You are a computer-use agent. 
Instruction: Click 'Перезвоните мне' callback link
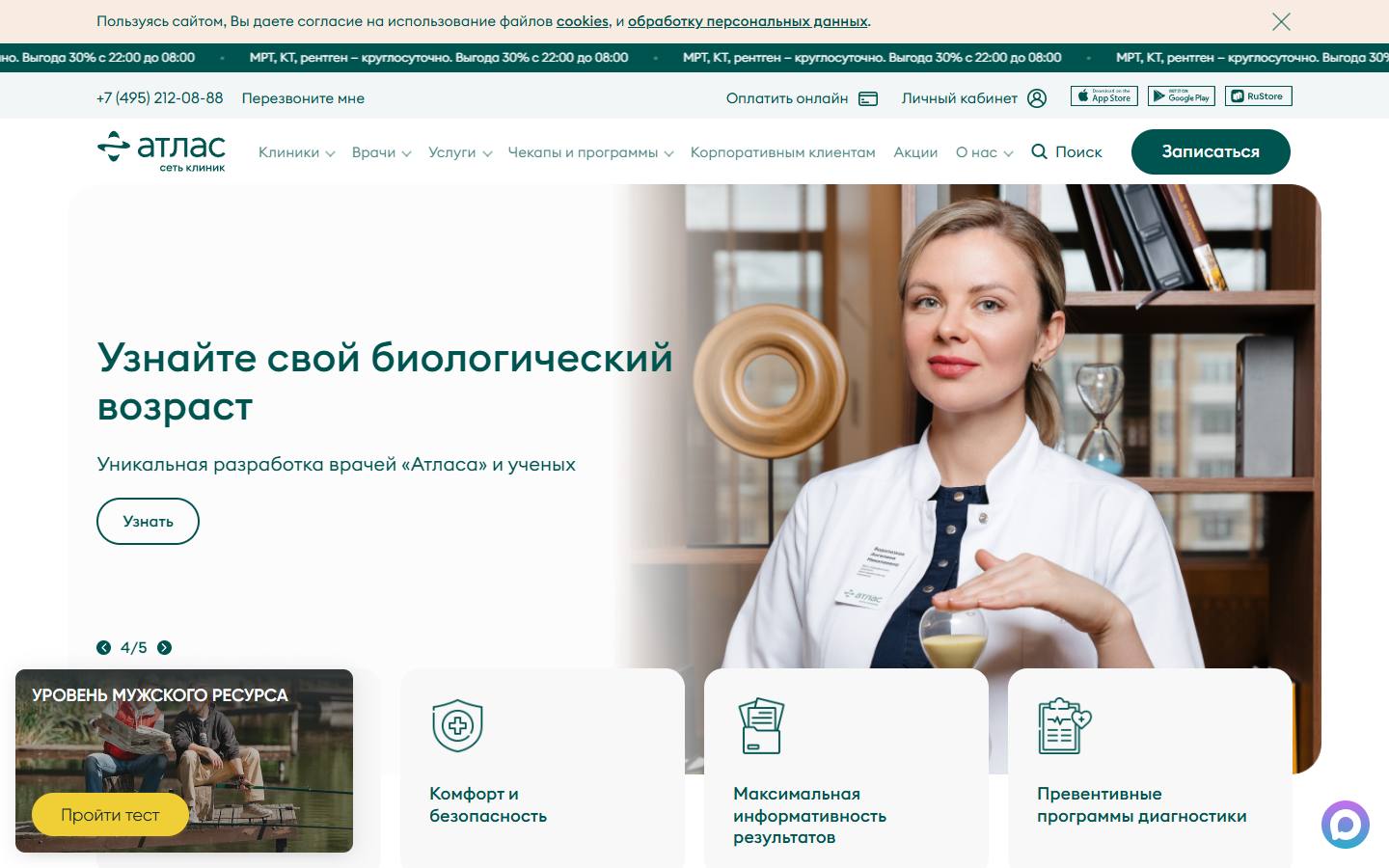[303, 98]
